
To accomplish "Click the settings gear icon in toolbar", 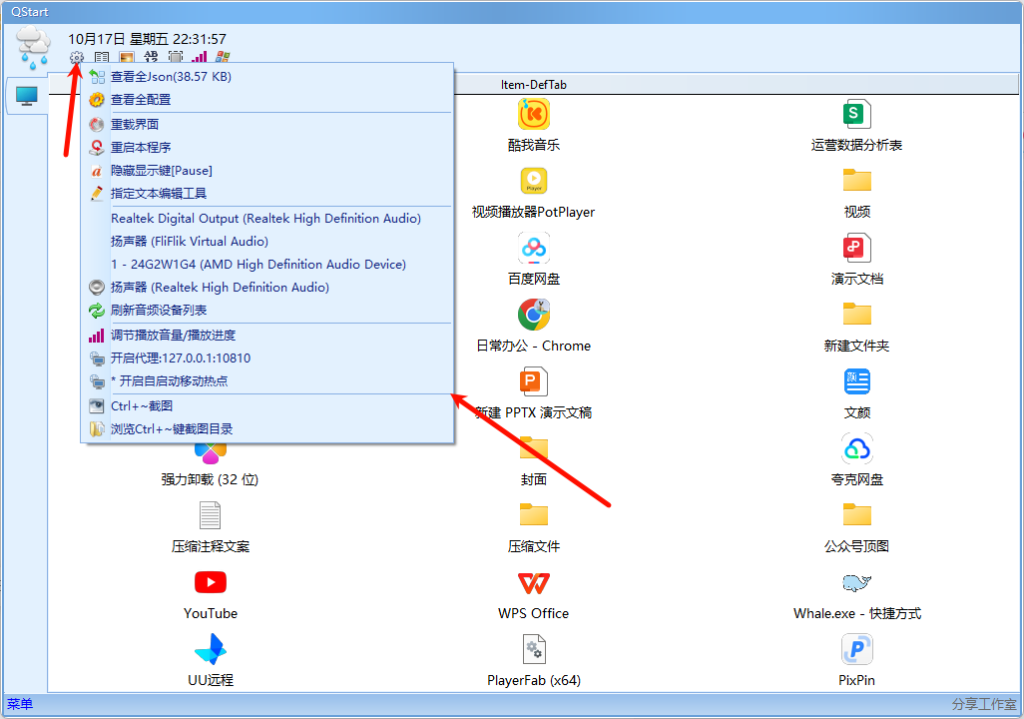I will click(x=77, y=58).
